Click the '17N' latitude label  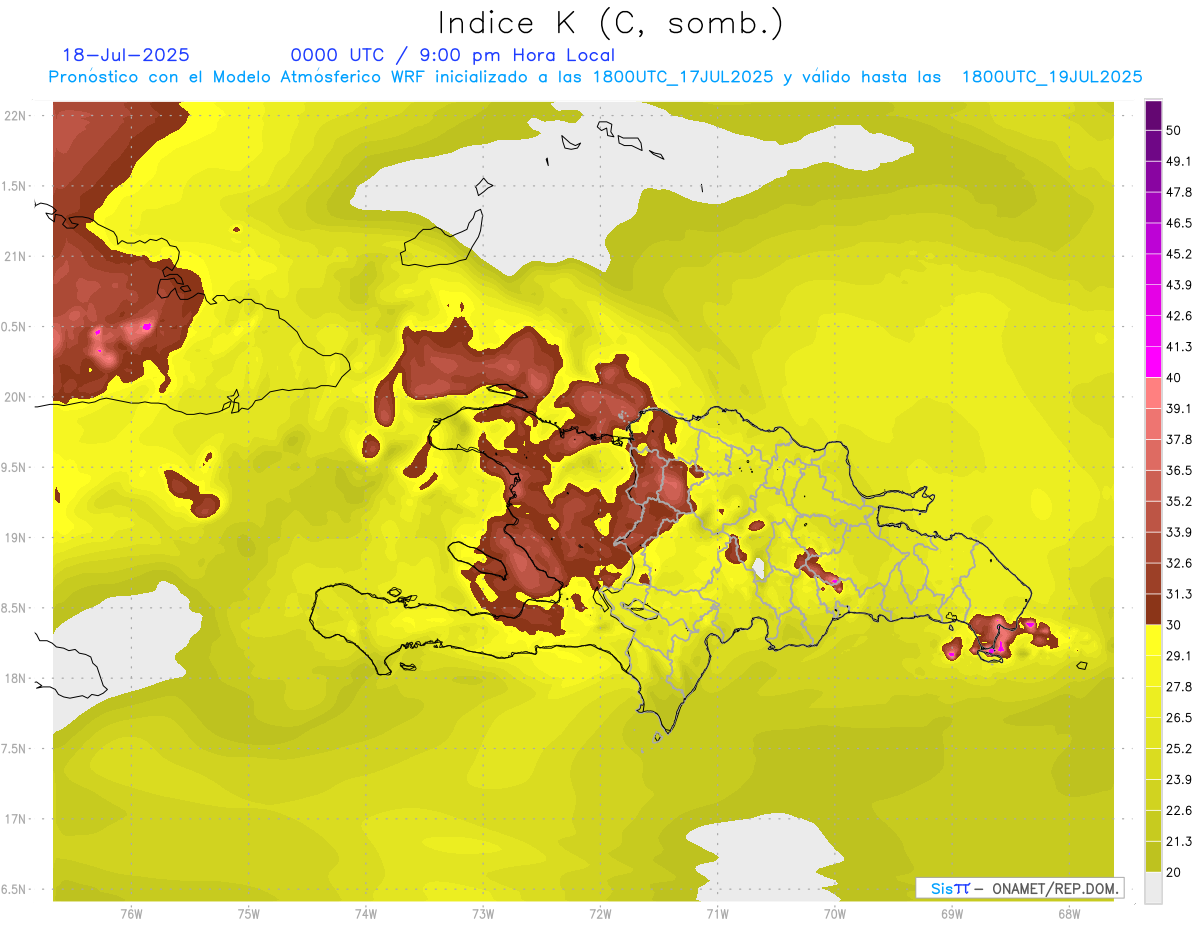[15, 819]
